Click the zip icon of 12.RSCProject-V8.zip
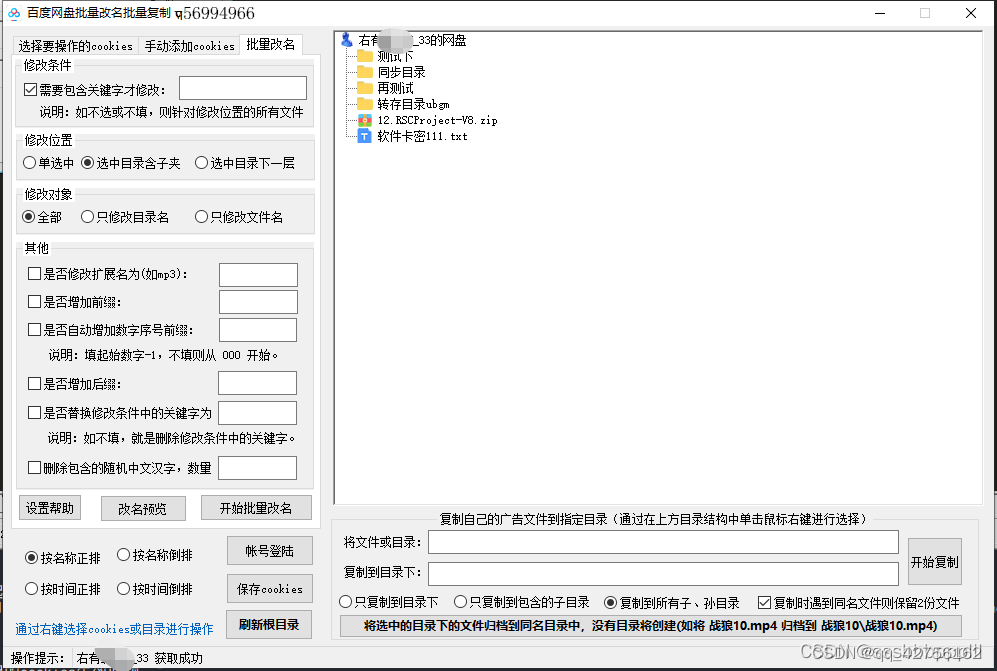 click(x=365, y=120)
